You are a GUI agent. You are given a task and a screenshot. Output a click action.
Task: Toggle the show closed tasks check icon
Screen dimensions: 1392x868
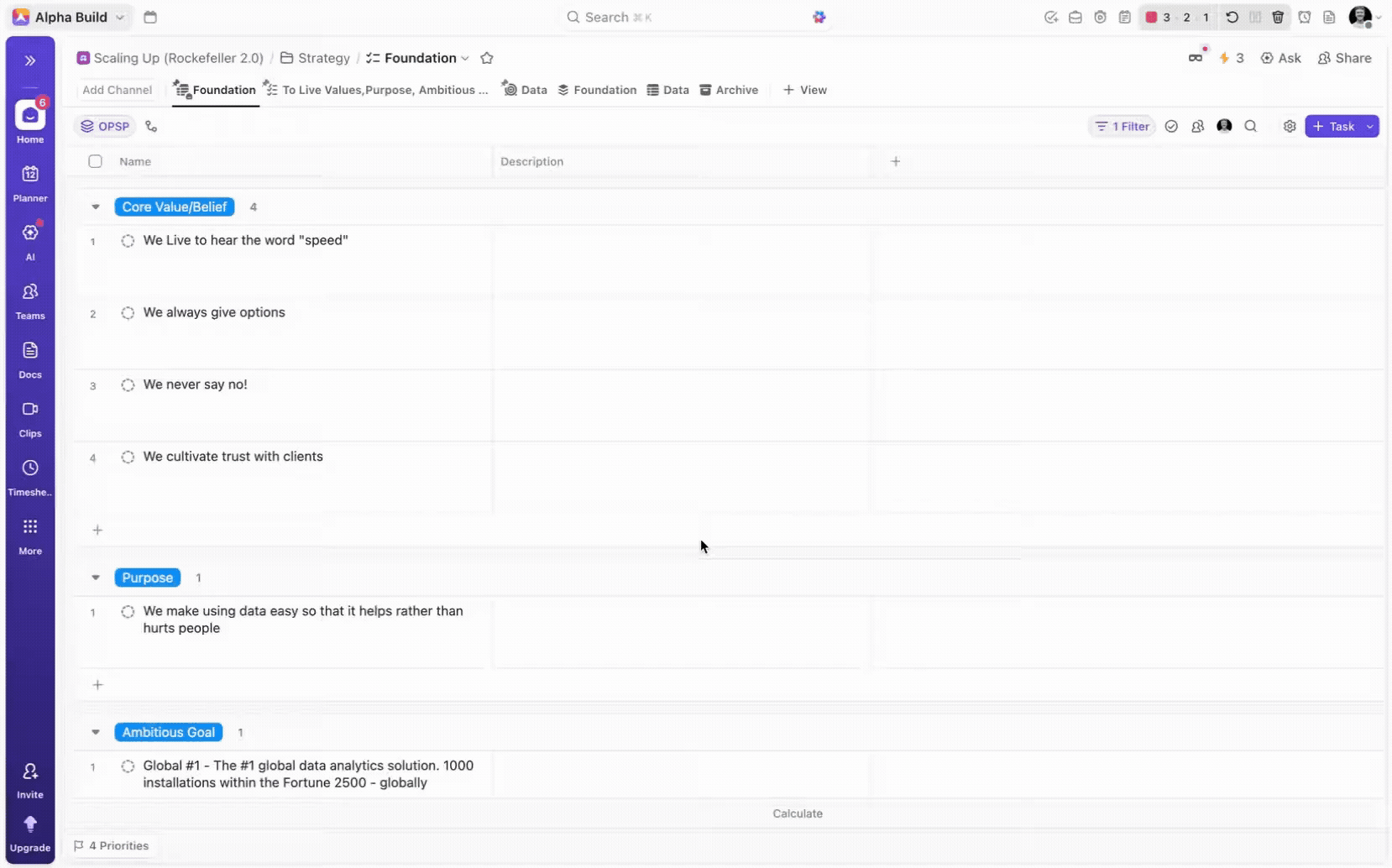tap(1172, 126)
